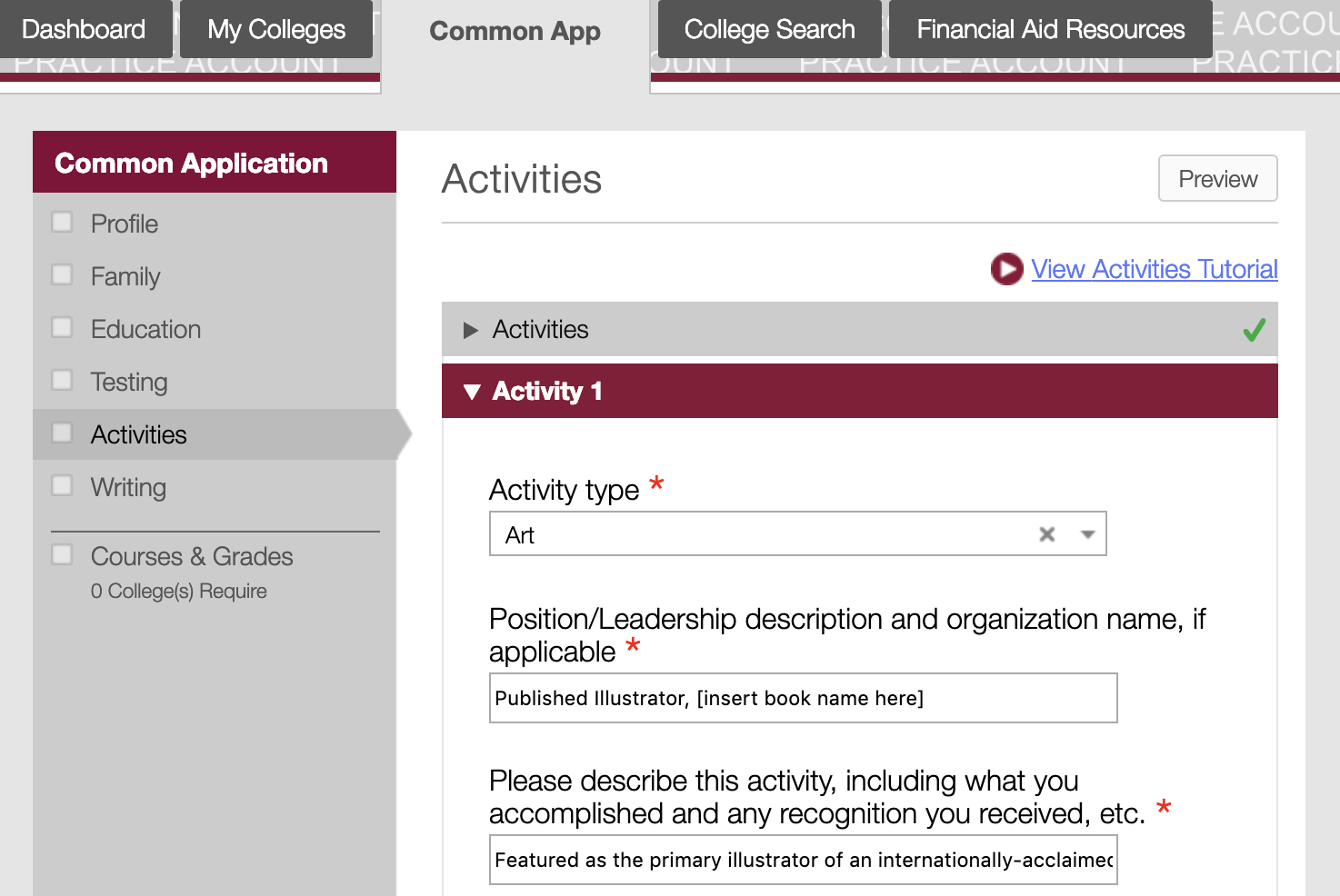1340x896 pixels.
Task: Click the Family section checkbox
Action: pos(62,274)
